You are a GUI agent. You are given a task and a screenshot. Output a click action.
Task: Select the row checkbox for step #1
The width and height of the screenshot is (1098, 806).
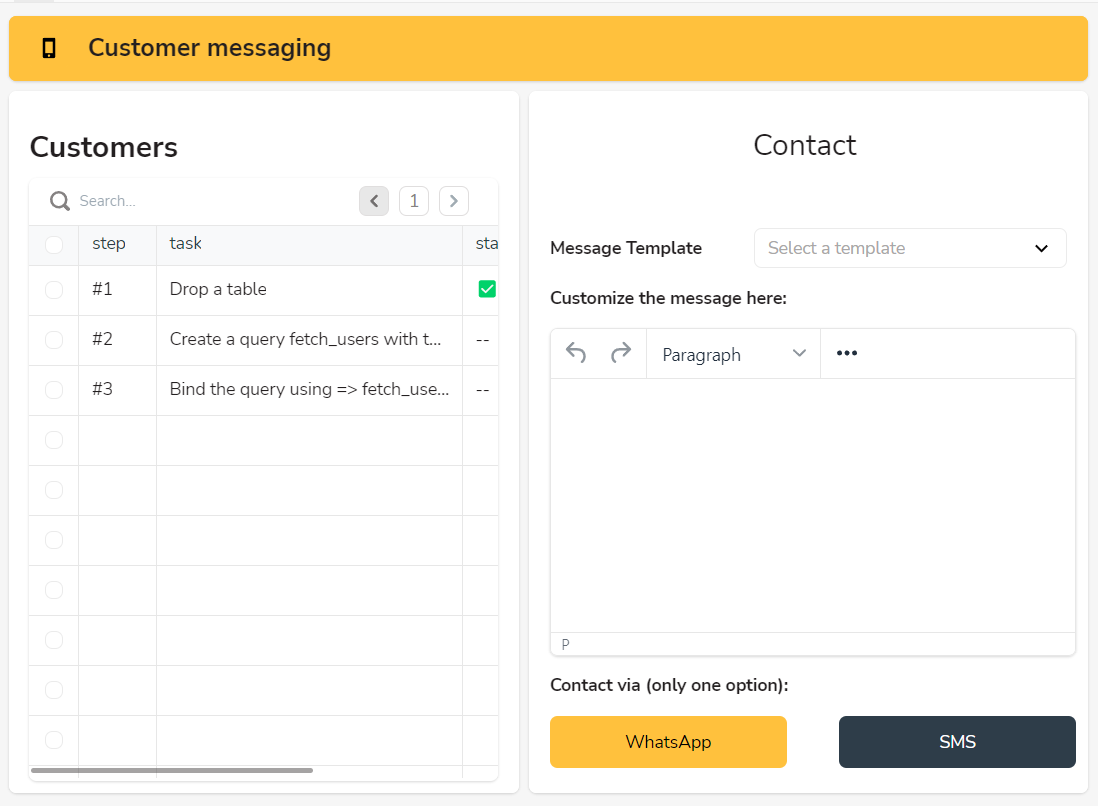click(54, 290)
